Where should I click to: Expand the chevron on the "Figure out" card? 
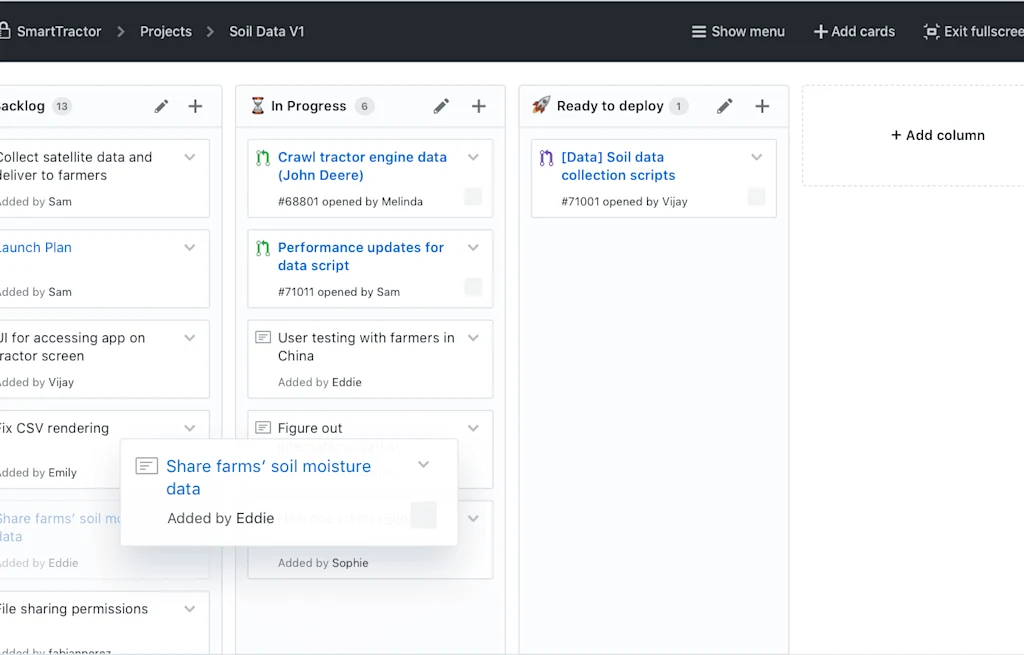tap(473, 427)
